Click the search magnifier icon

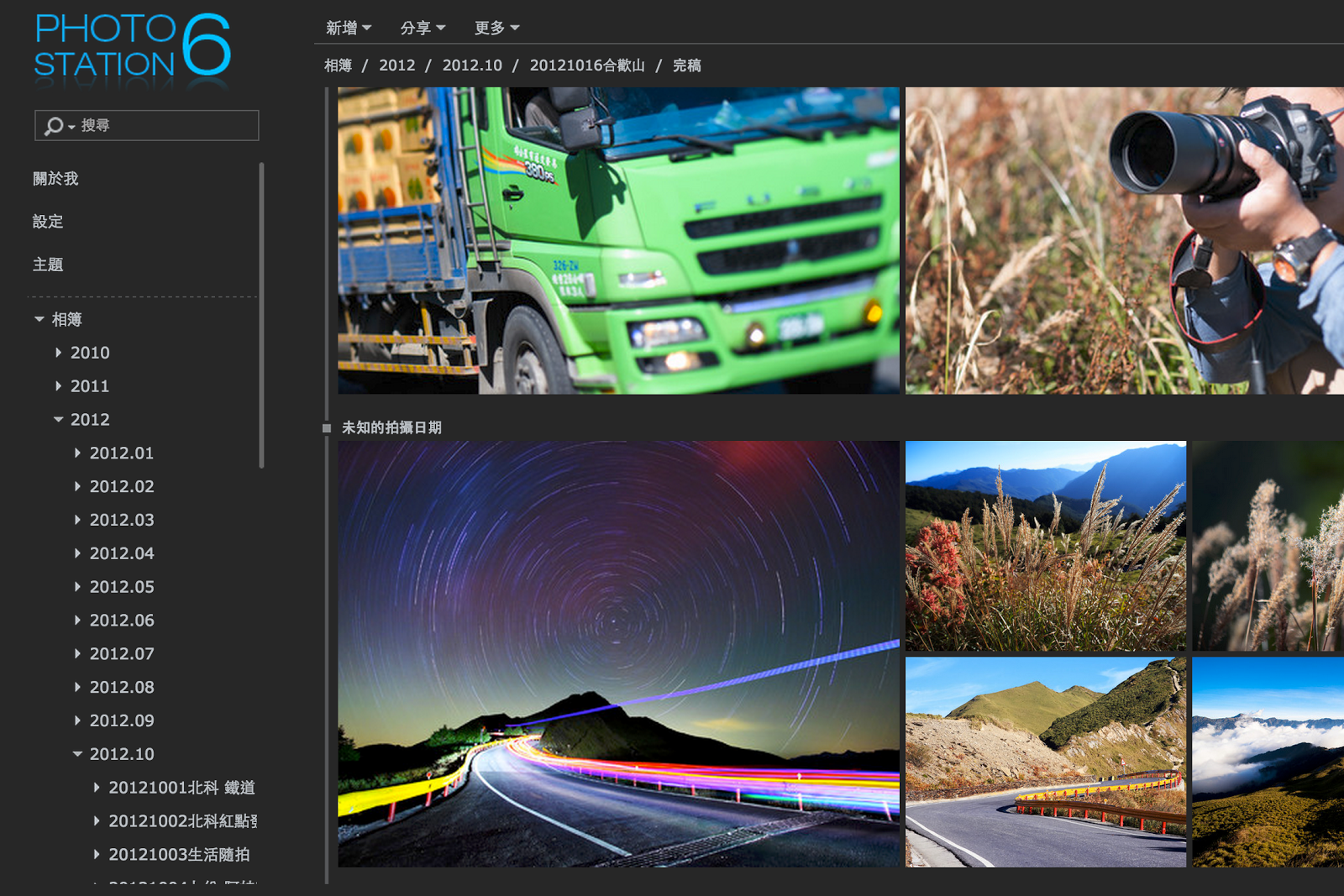coord(54,126)
